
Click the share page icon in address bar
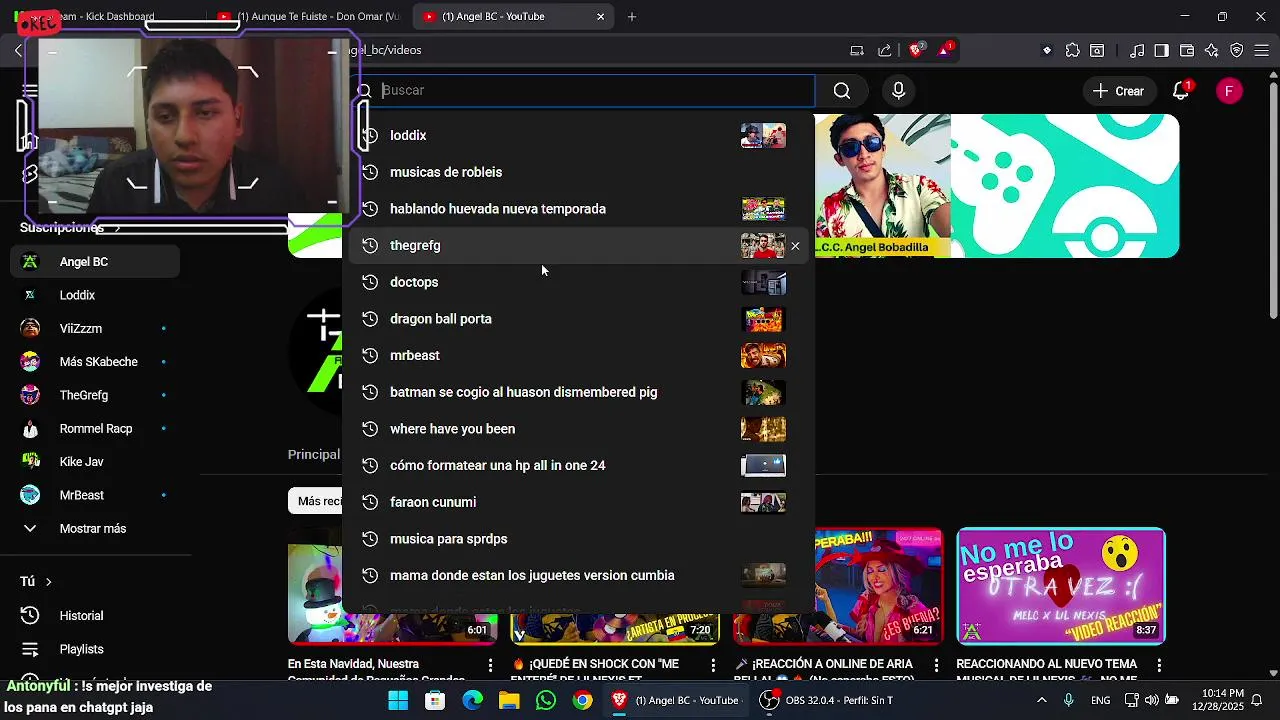(x=884, y=50)
